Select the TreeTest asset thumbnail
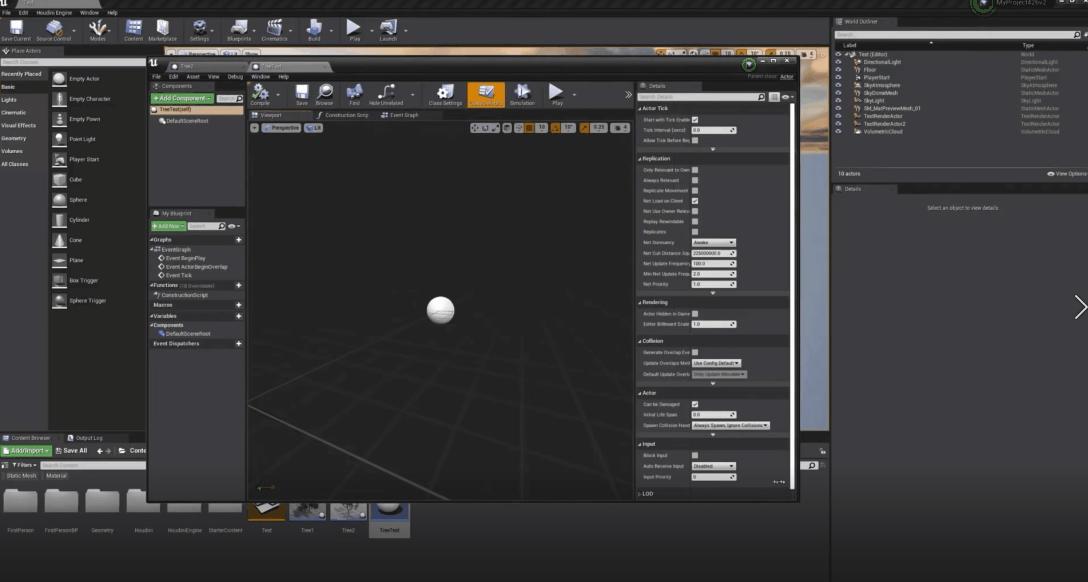1088x582 pixels. click(390, 512)
